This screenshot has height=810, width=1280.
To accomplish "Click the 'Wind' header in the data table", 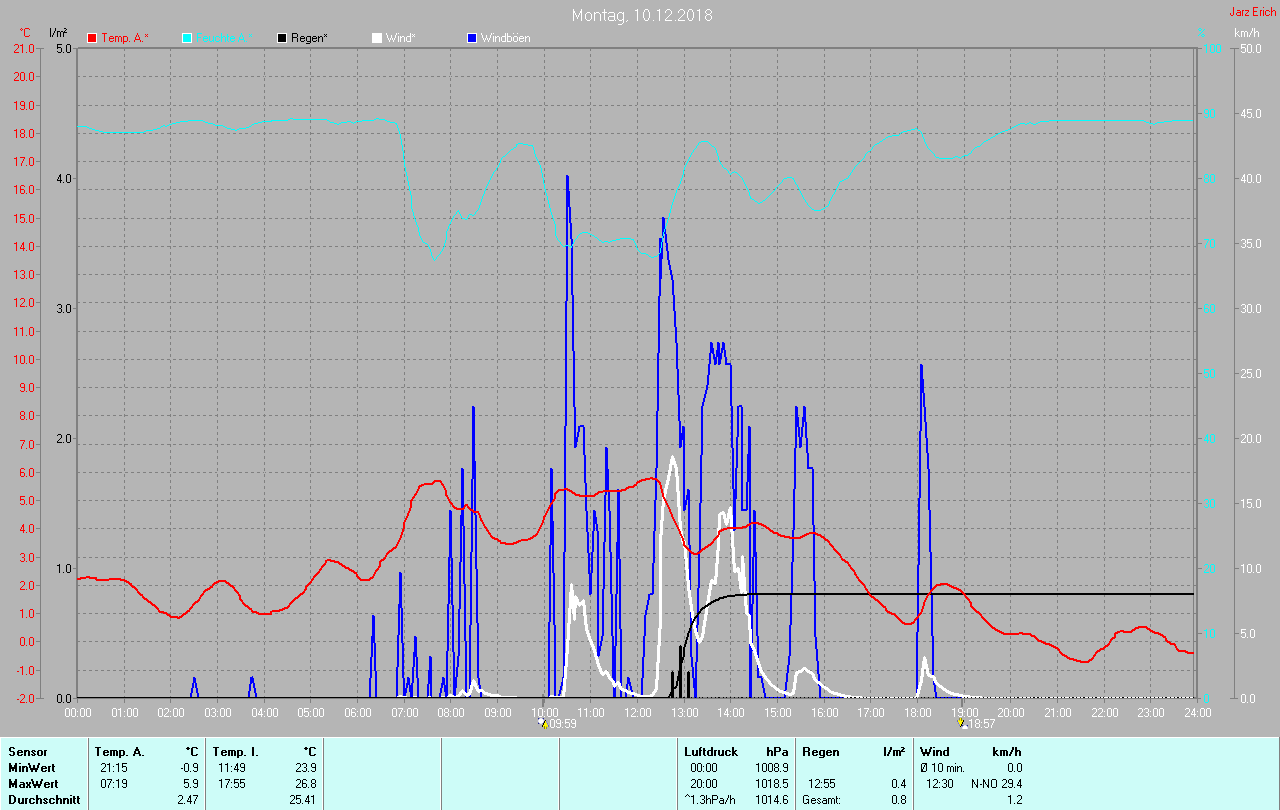I will [934, 752].
